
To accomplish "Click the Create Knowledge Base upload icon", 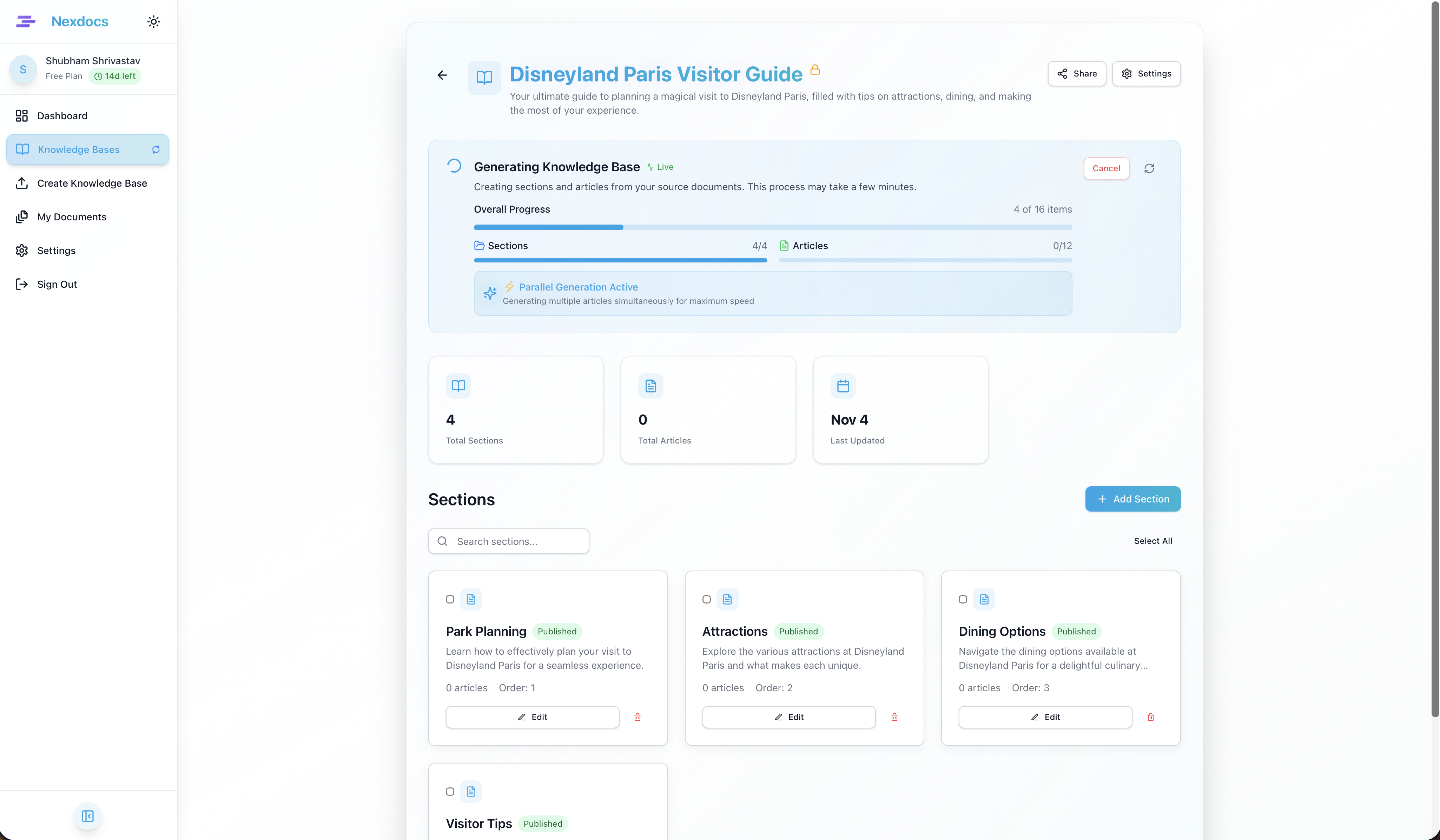I will click(22, 183).
